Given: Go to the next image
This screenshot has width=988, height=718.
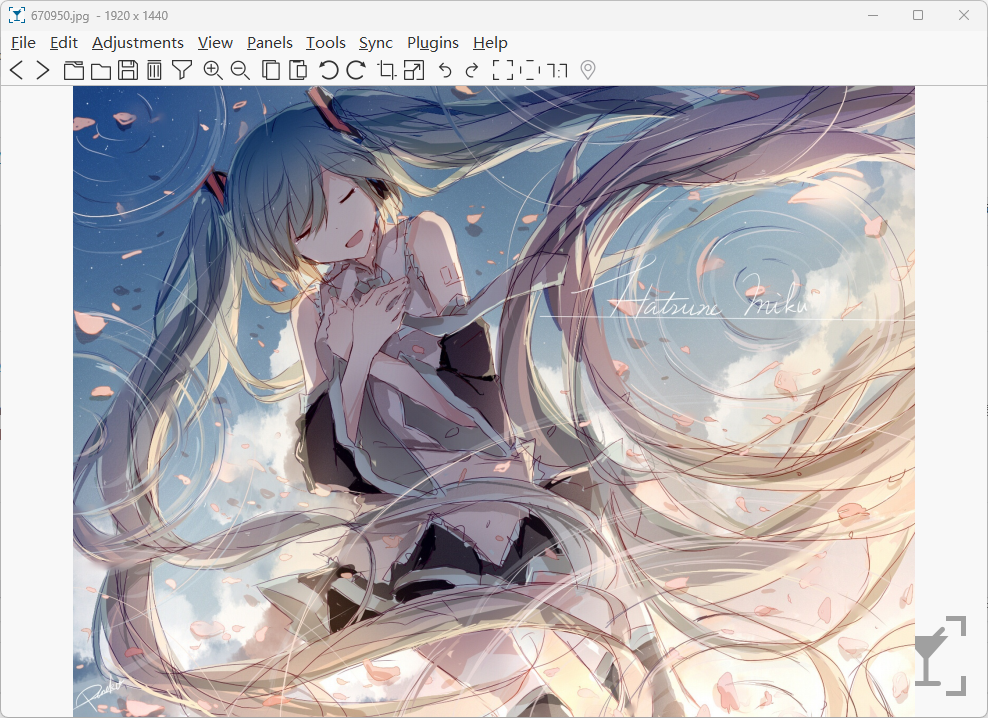Looking at the screenshot, I should click(42, 70).
